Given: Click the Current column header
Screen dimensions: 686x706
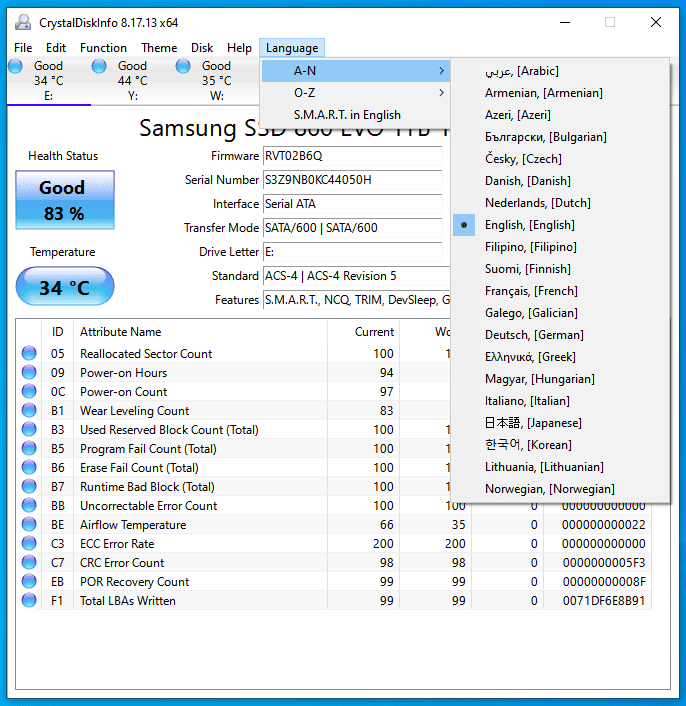Looking at the screenshot, I should 364,332.
